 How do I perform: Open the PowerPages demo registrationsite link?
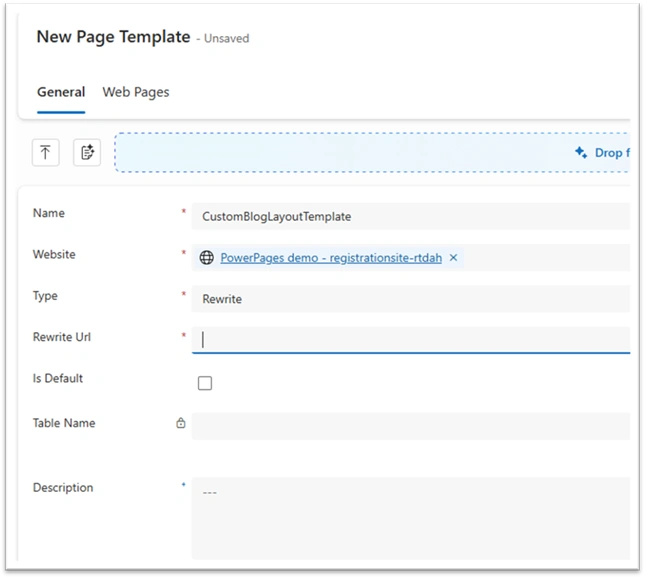tap(331, 258)
